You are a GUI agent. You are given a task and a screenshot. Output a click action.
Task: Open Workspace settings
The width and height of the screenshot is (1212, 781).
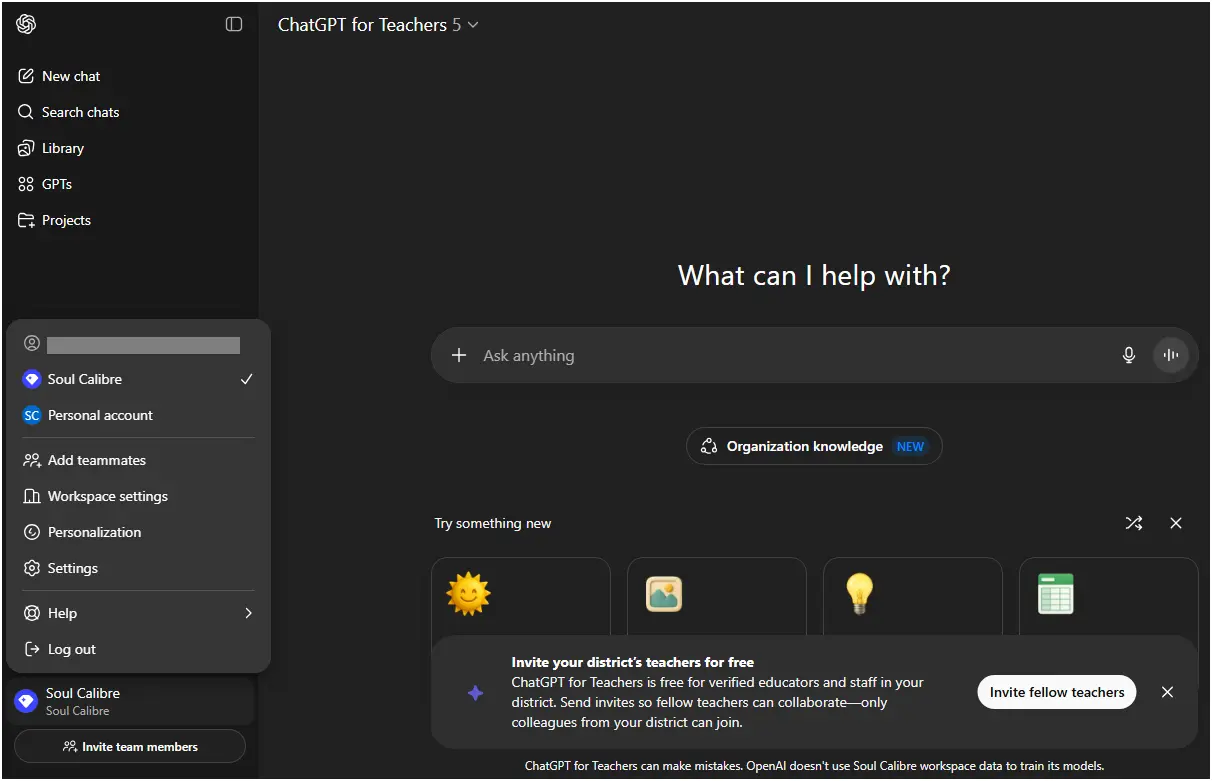(x=138, y=496)
